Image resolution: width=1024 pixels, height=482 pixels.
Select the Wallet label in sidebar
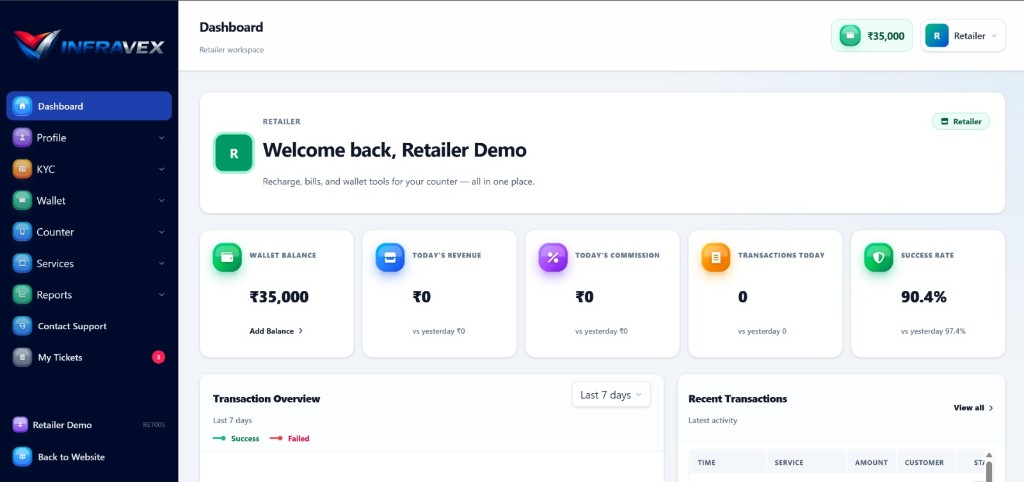pos(51,201)
